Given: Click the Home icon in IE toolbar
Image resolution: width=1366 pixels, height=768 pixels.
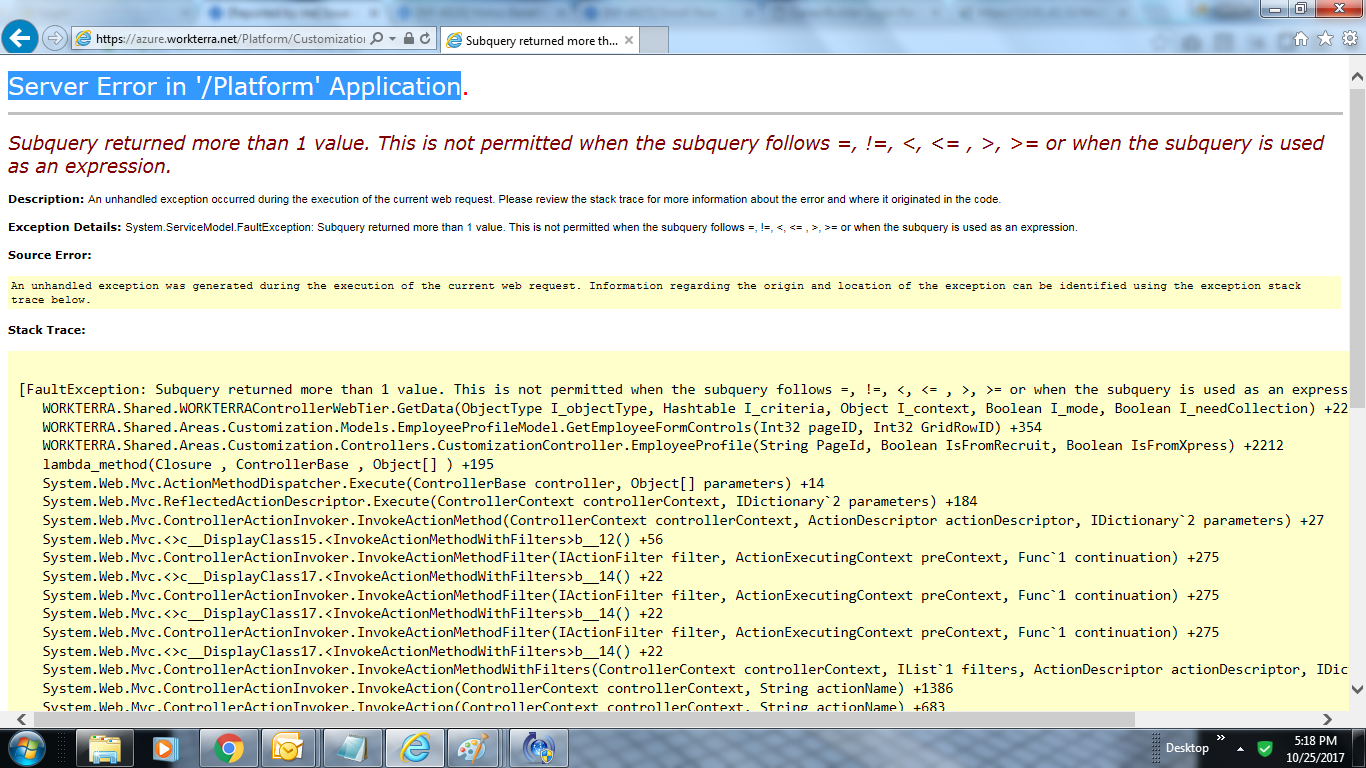Looking at the screenshot, I should (x=1301, y=39).
